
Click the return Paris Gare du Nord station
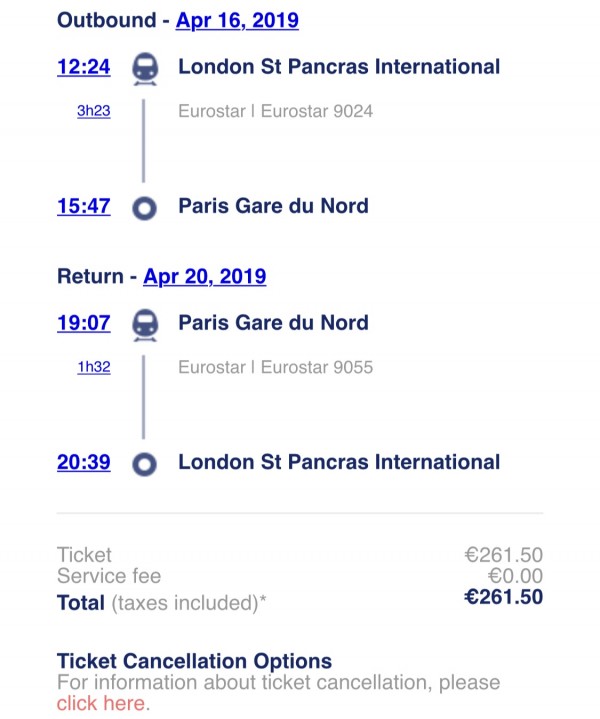coord(273,323)
